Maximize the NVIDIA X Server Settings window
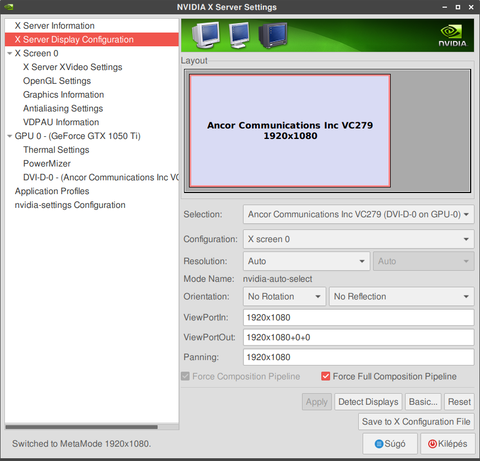This screenshot has width=480, height=461. point(458,7)
